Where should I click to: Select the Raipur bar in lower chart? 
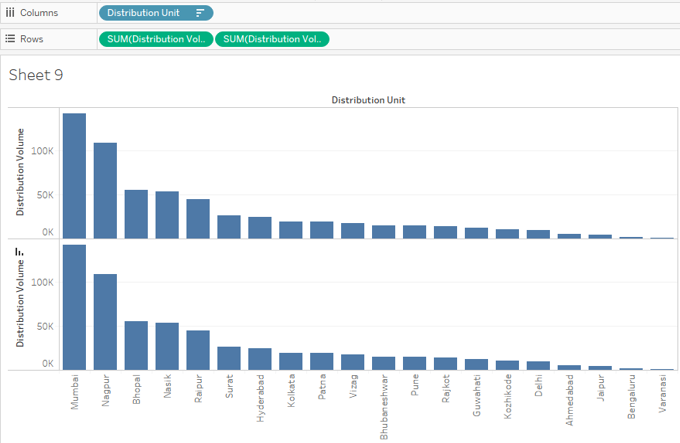pyautogui.click(x=198, y=350)
